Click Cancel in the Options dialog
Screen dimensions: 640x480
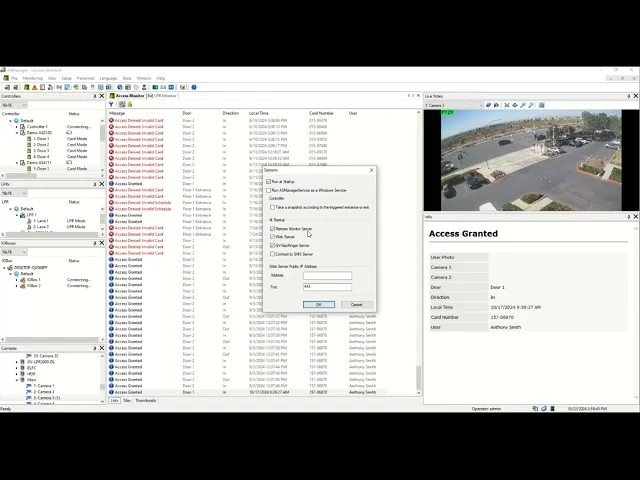[356, 304]
